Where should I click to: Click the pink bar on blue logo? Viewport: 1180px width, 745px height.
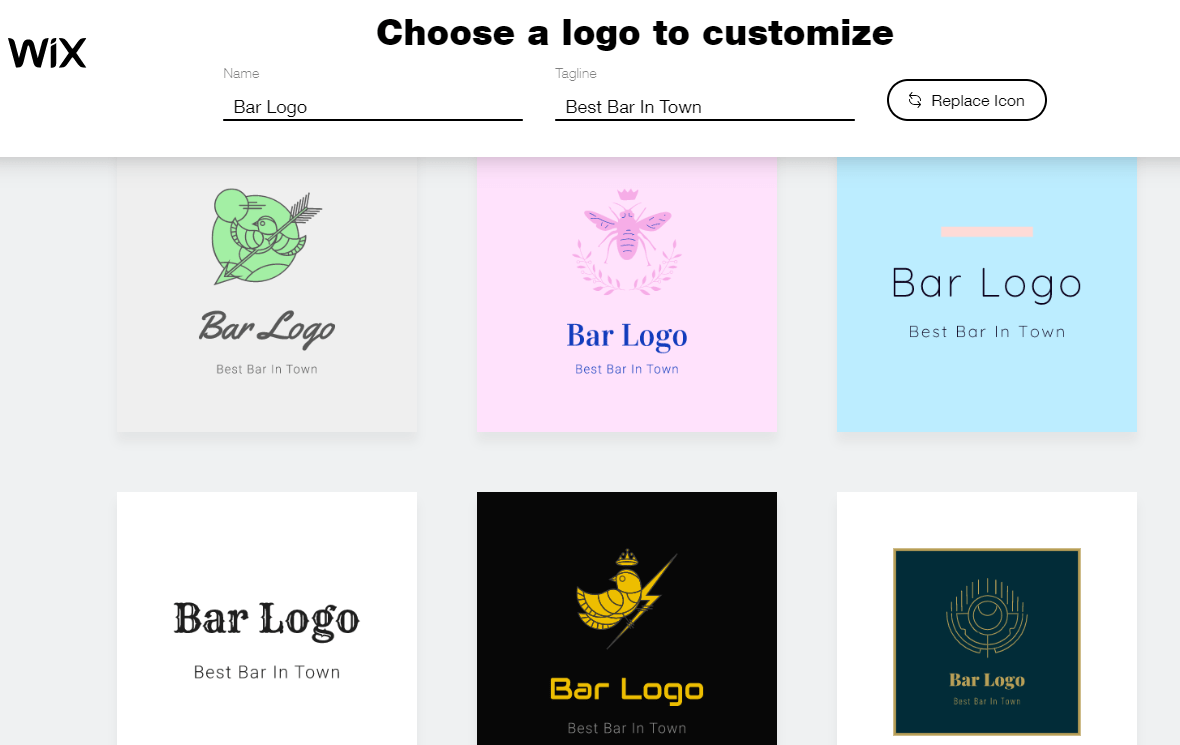(987, 232)
